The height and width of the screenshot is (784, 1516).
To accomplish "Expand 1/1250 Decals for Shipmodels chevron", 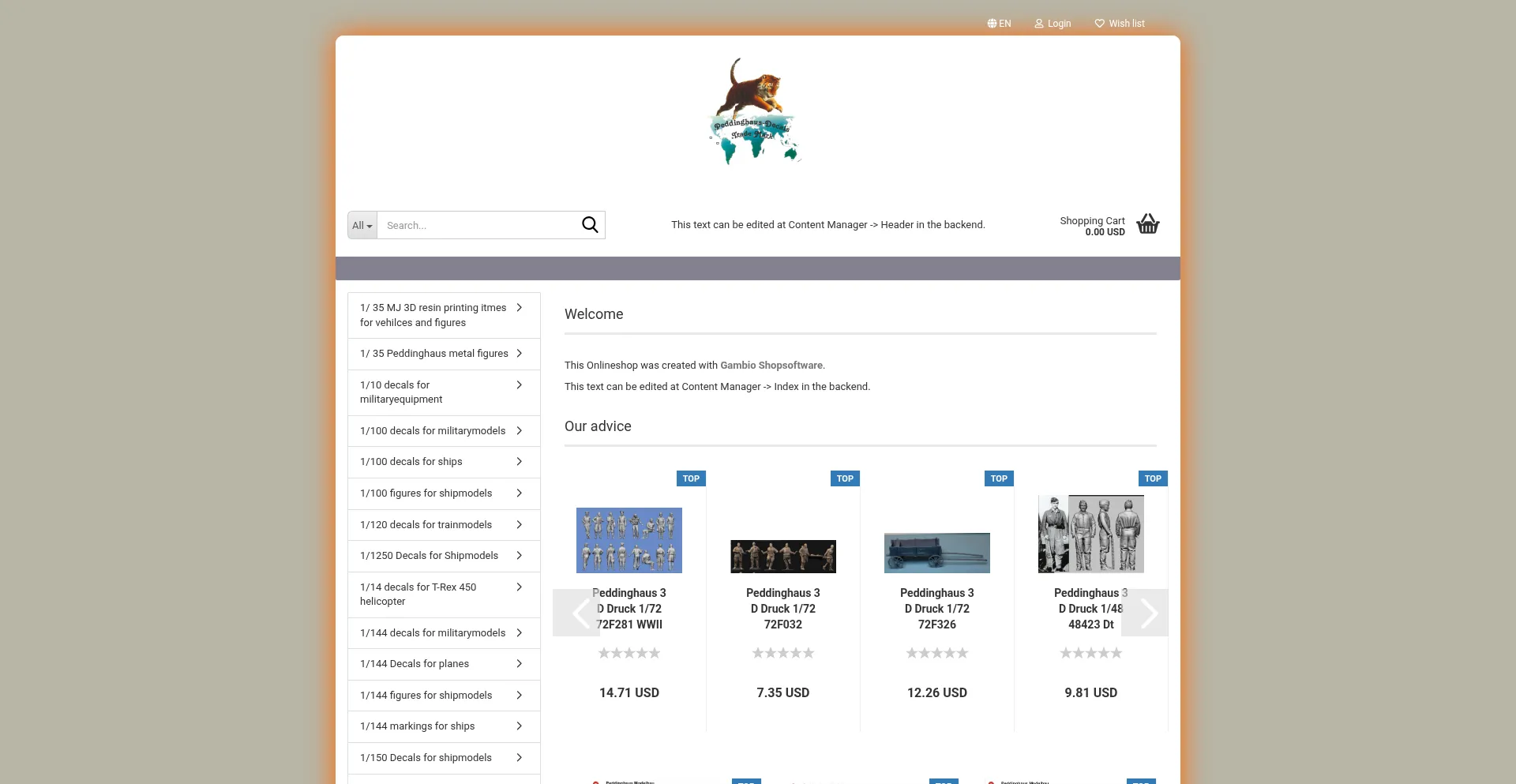I will (519, 556).
